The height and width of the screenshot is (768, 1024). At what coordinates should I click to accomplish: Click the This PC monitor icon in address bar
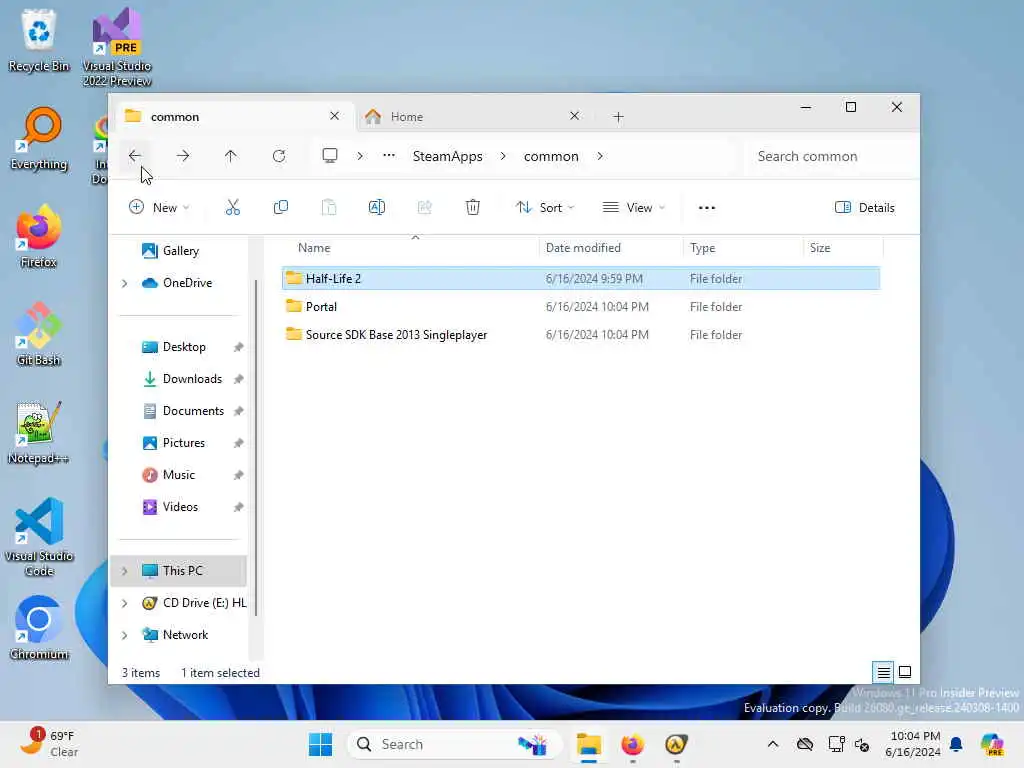click(330, 156)
